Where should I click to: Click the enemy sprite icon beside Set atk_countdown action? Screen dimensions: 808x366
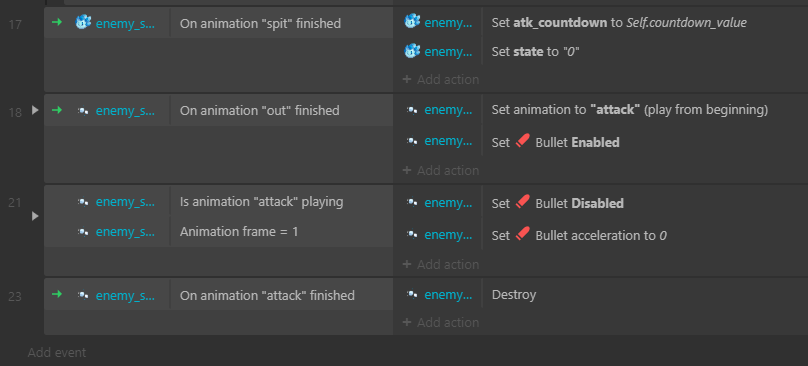coord(412,22)
